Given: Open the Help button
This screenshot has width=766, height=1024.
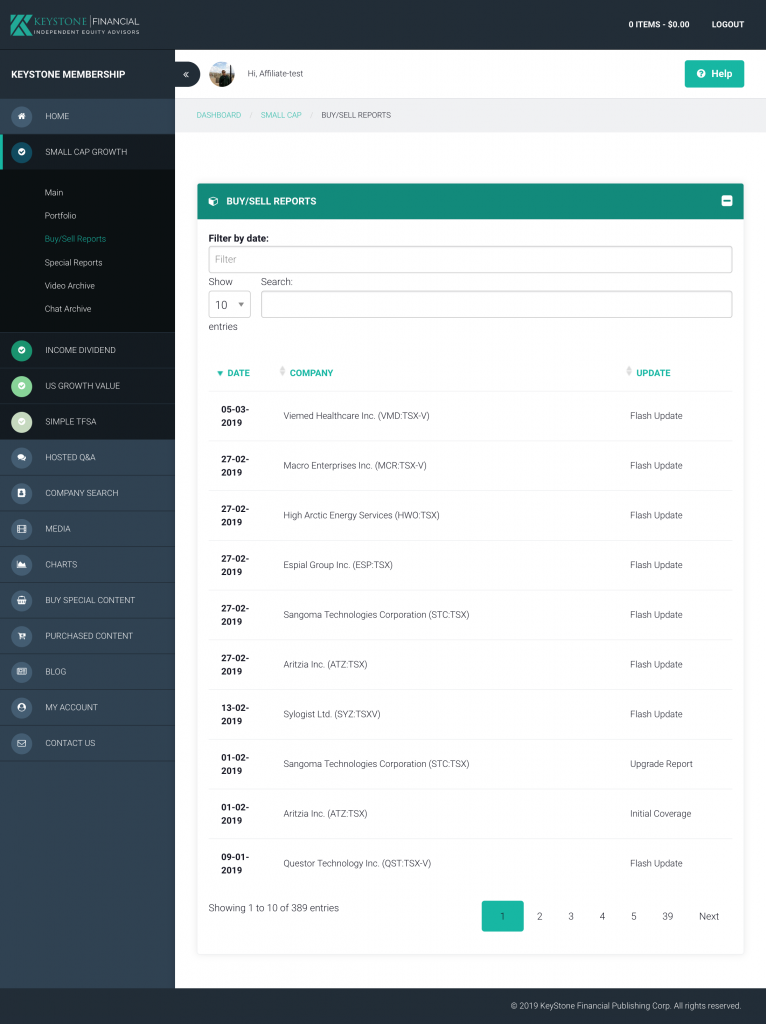Looking at the screenshot, I should tap(714, 74).
